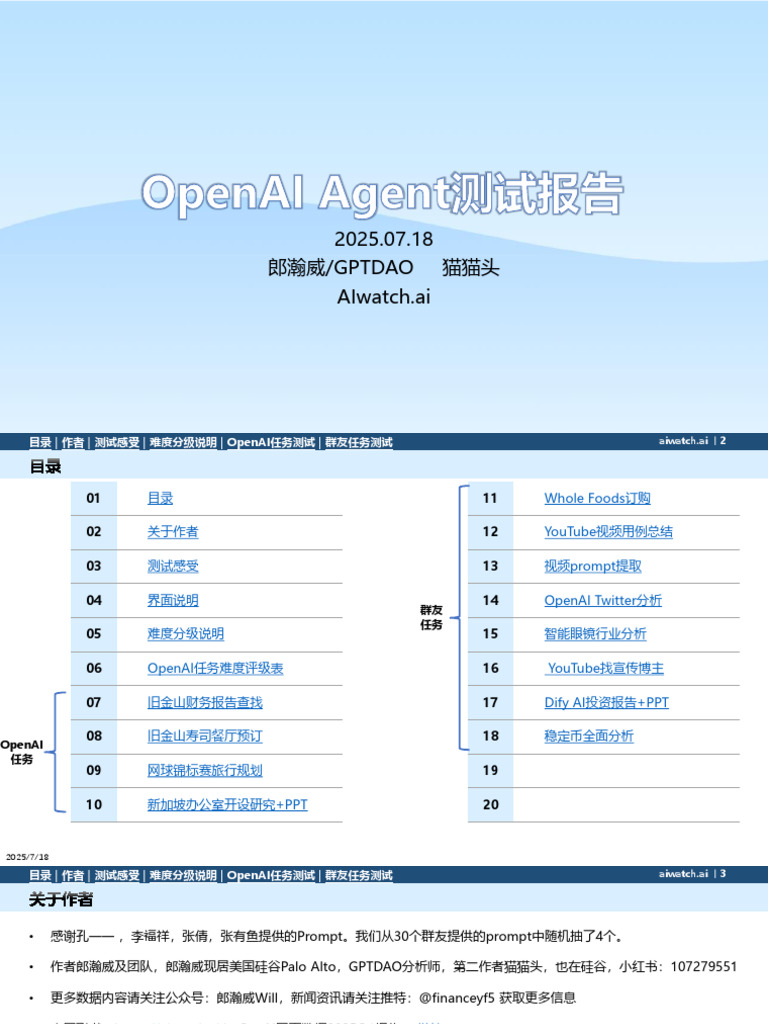This screenshot has width=768, height=1024.
Task: Click author text 郎瀚威/GPTDAO
Action: 340,267
